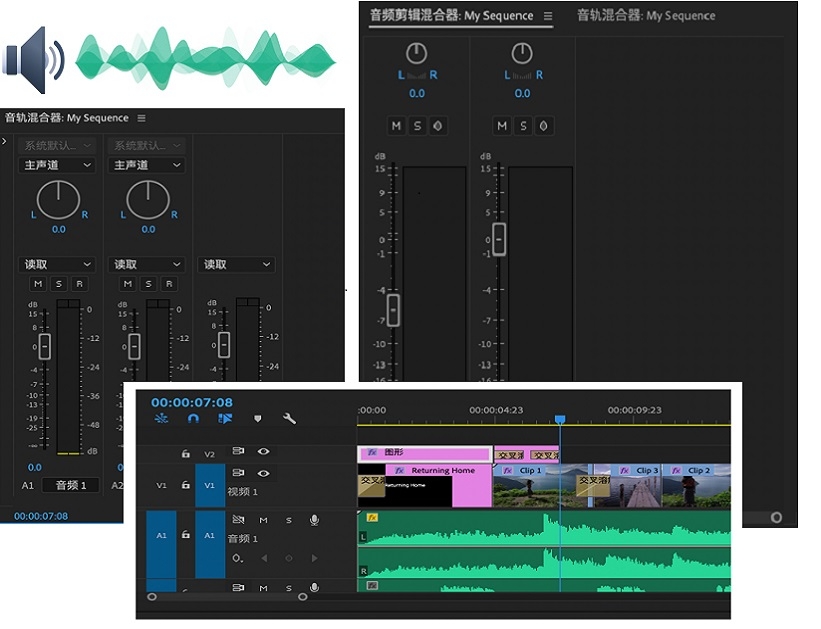Click the add marker icon in timeline
Viewport: 821px width, 629px height.
click(258, 418)
